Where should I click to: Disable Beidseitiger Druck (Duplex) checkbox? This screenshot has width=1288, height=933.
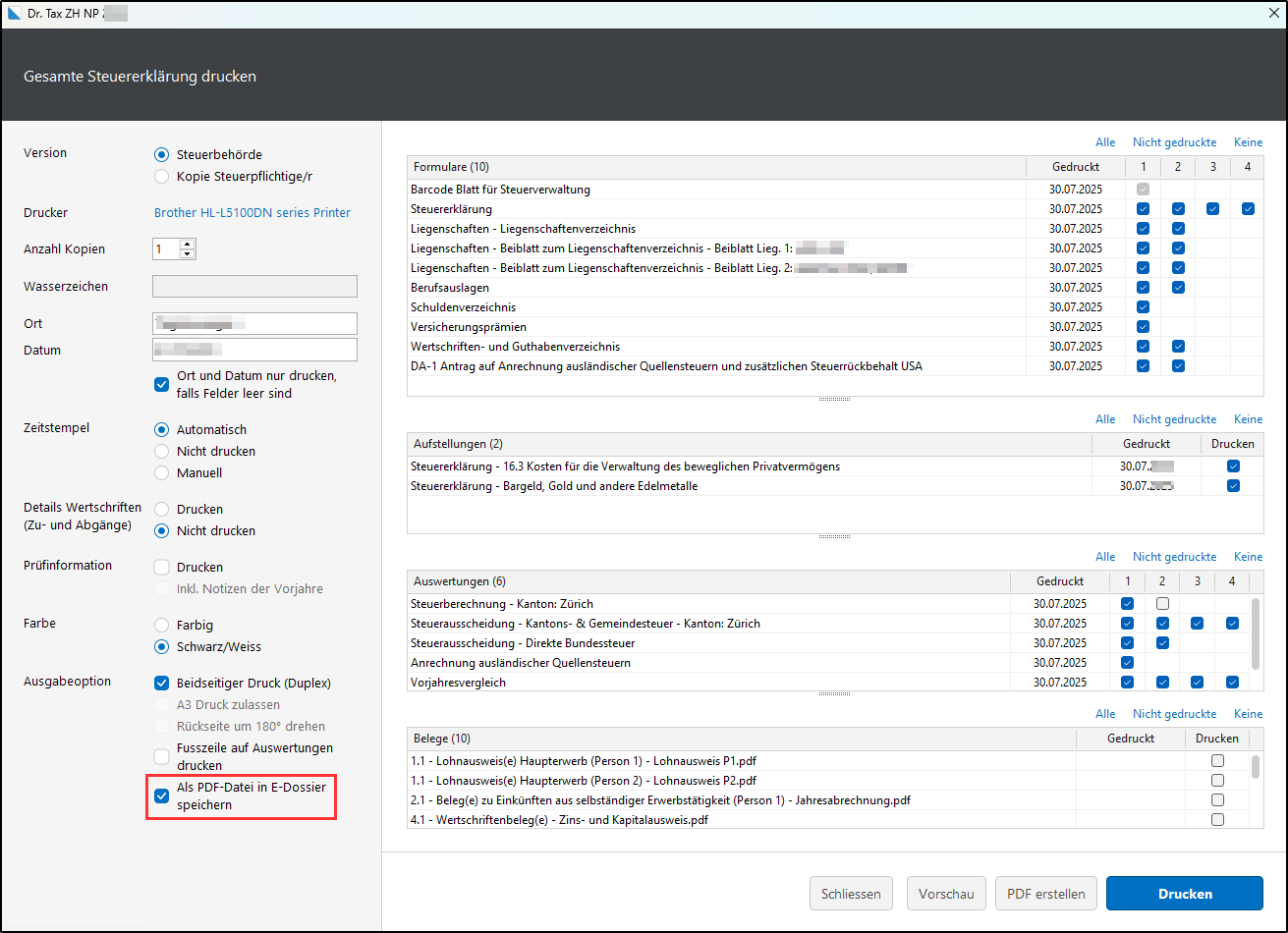point(162,683)
